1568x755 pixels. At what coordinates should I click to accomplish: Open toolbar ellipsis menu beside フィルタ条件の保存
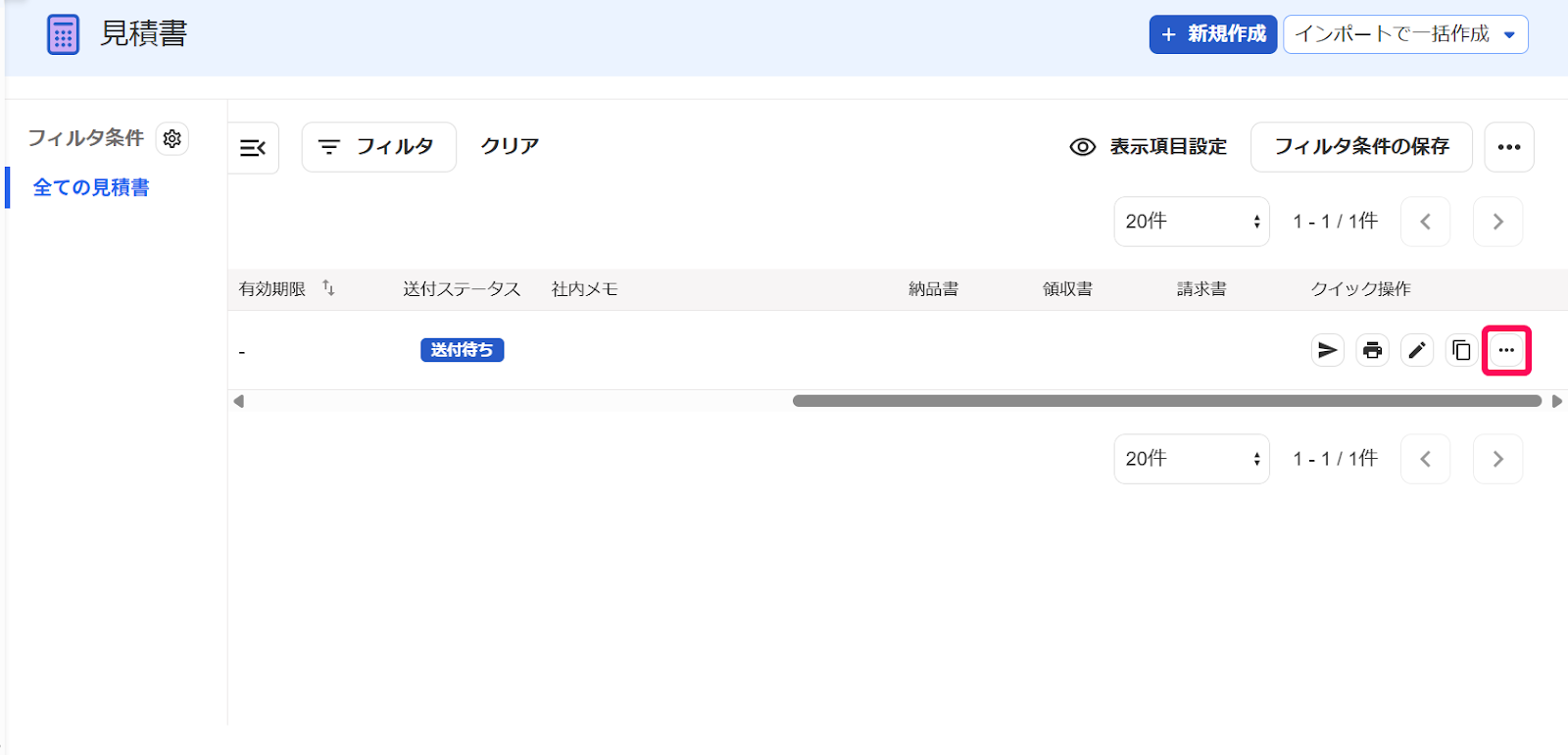(1509, 147)
